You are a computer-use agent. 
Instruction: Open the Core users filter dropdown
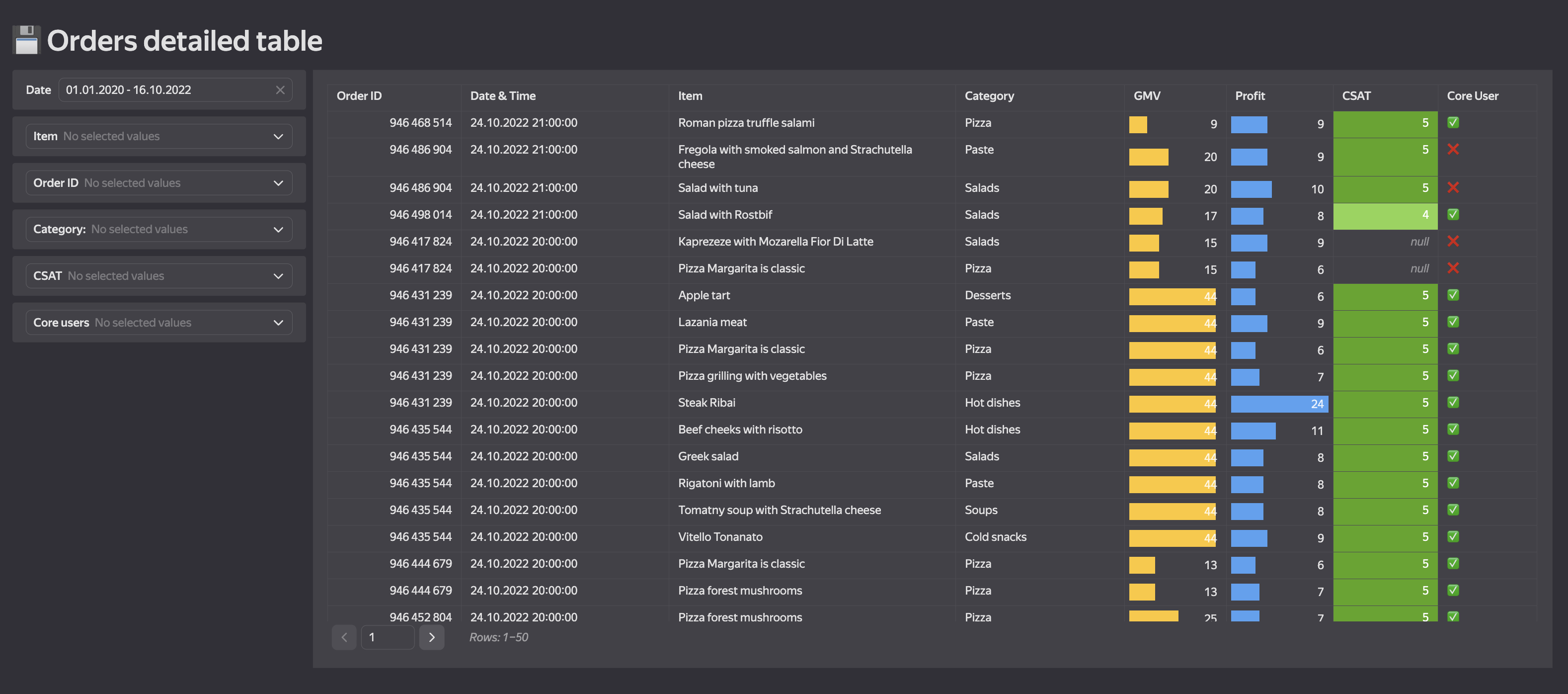pyautogui.click(x=159, y=322)
